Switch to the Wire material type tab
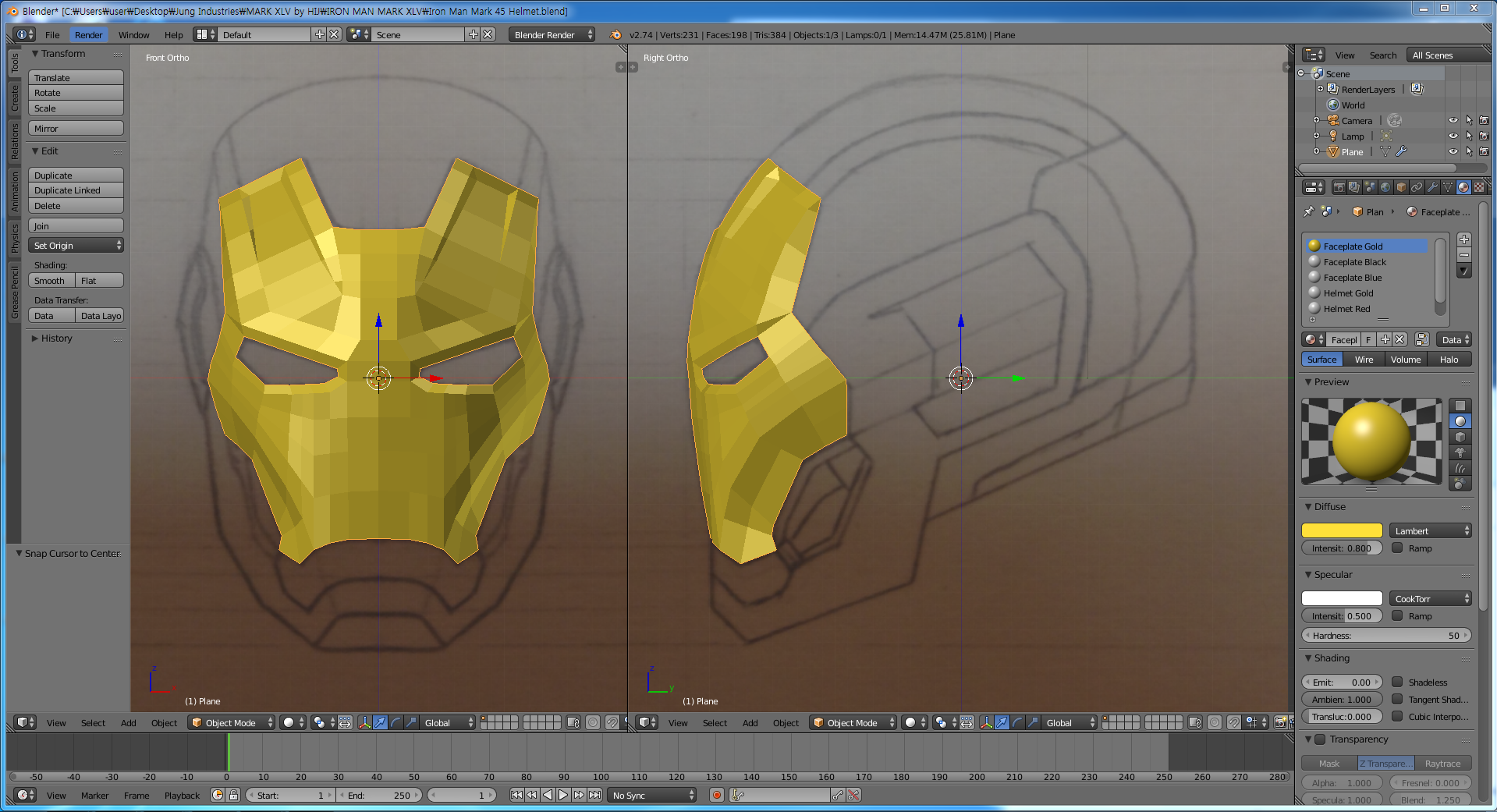 [1364, 359]
